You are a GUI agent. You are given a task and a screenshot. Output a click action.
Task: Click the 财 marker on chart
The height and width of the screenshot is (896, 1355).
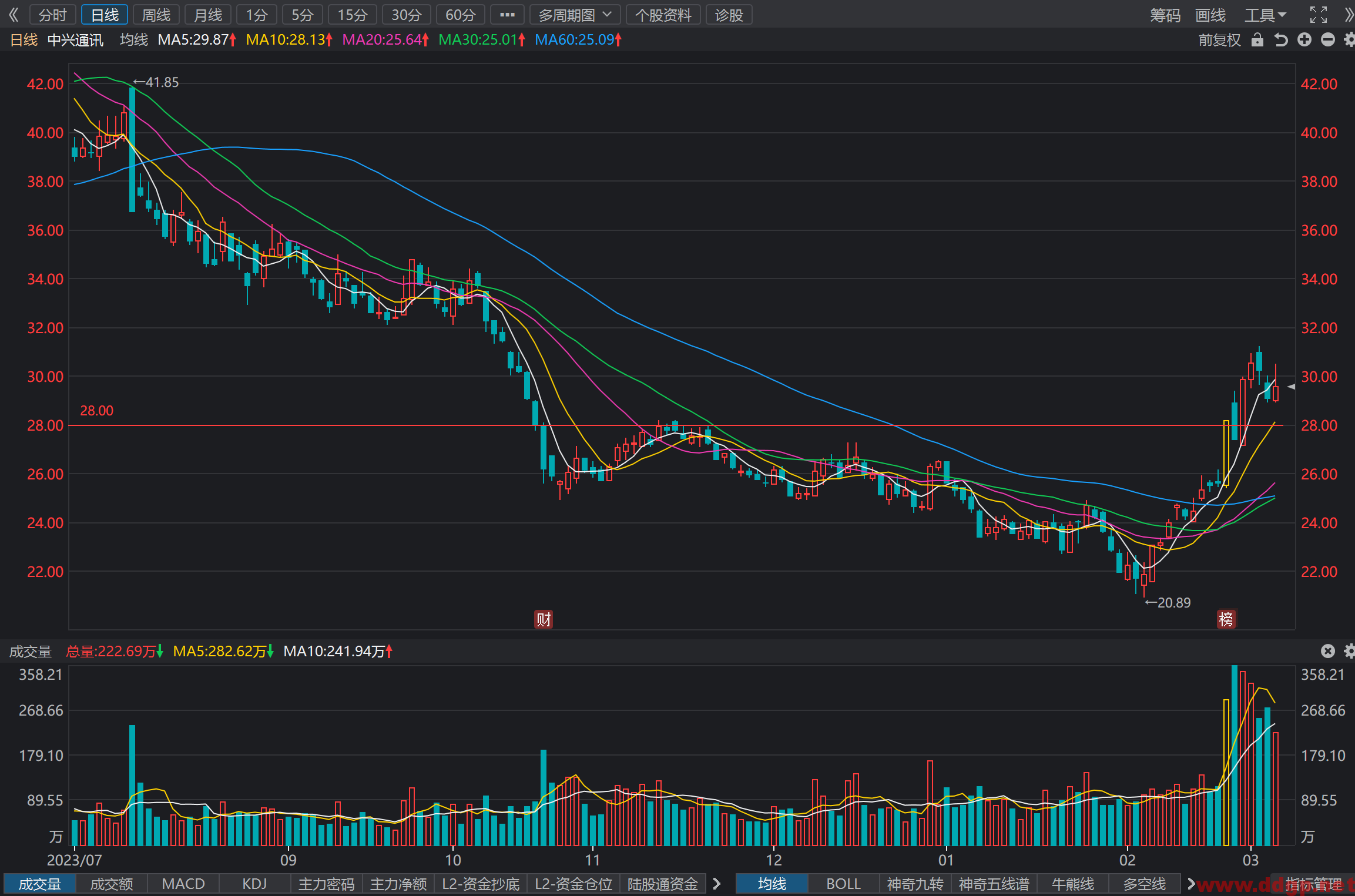coord(544,619)
